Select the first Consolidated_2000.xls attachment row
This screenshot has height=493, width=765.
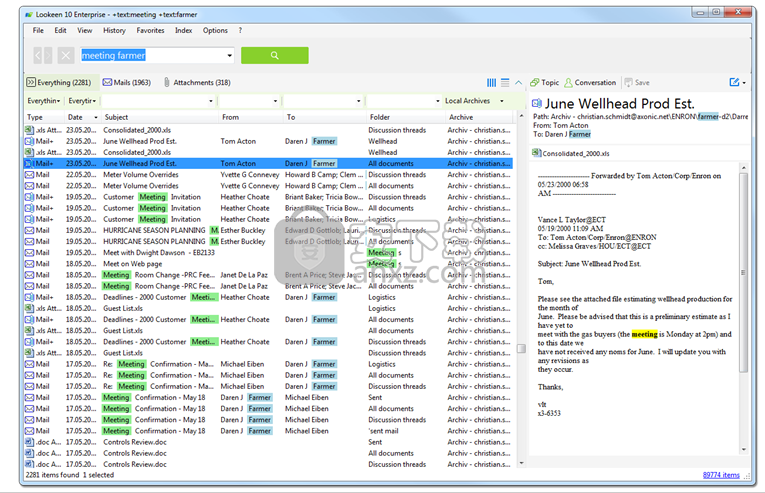268,130
